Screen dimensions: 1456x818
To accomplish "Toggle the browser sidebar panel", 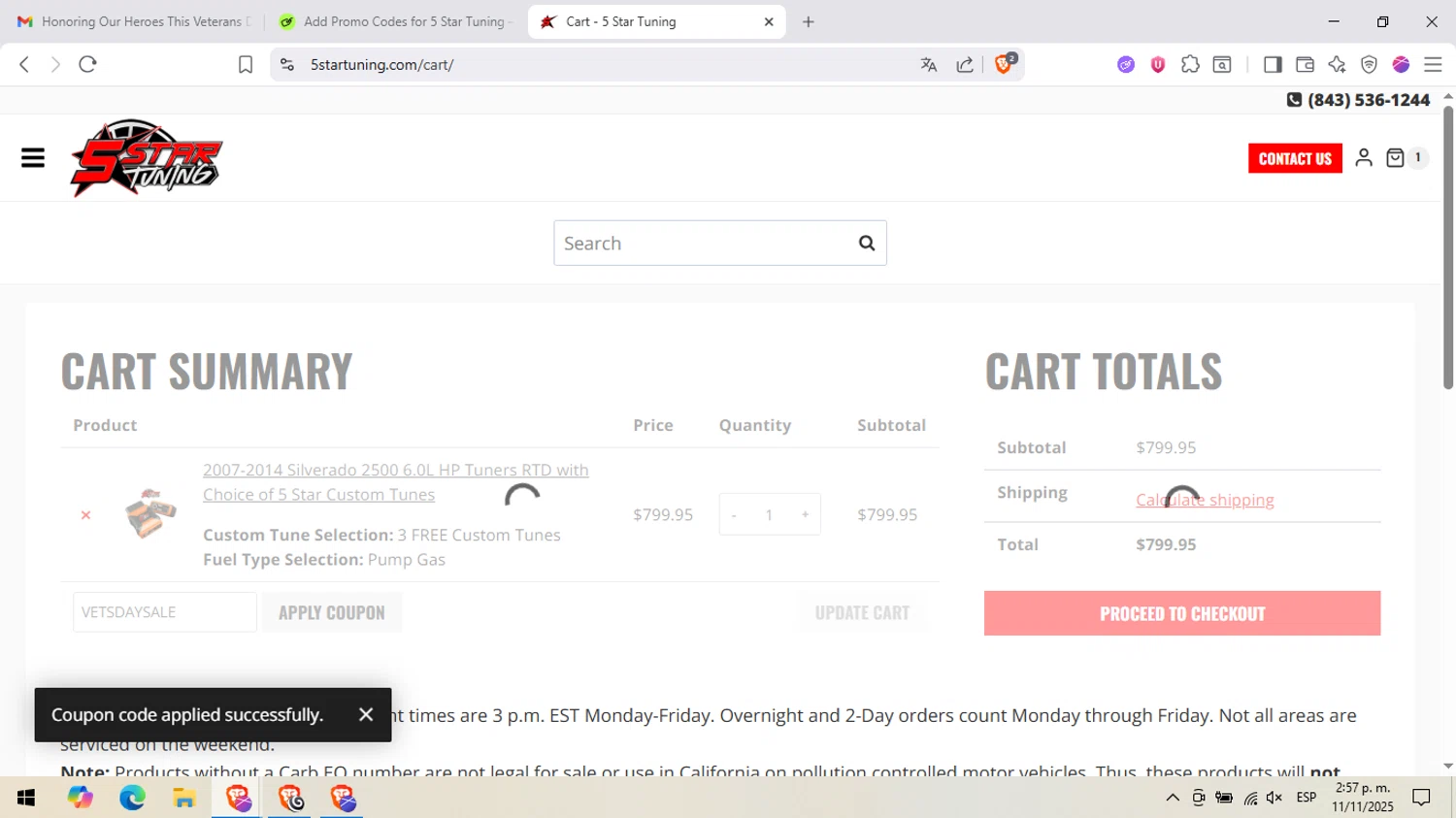I will pos(1273,64).
